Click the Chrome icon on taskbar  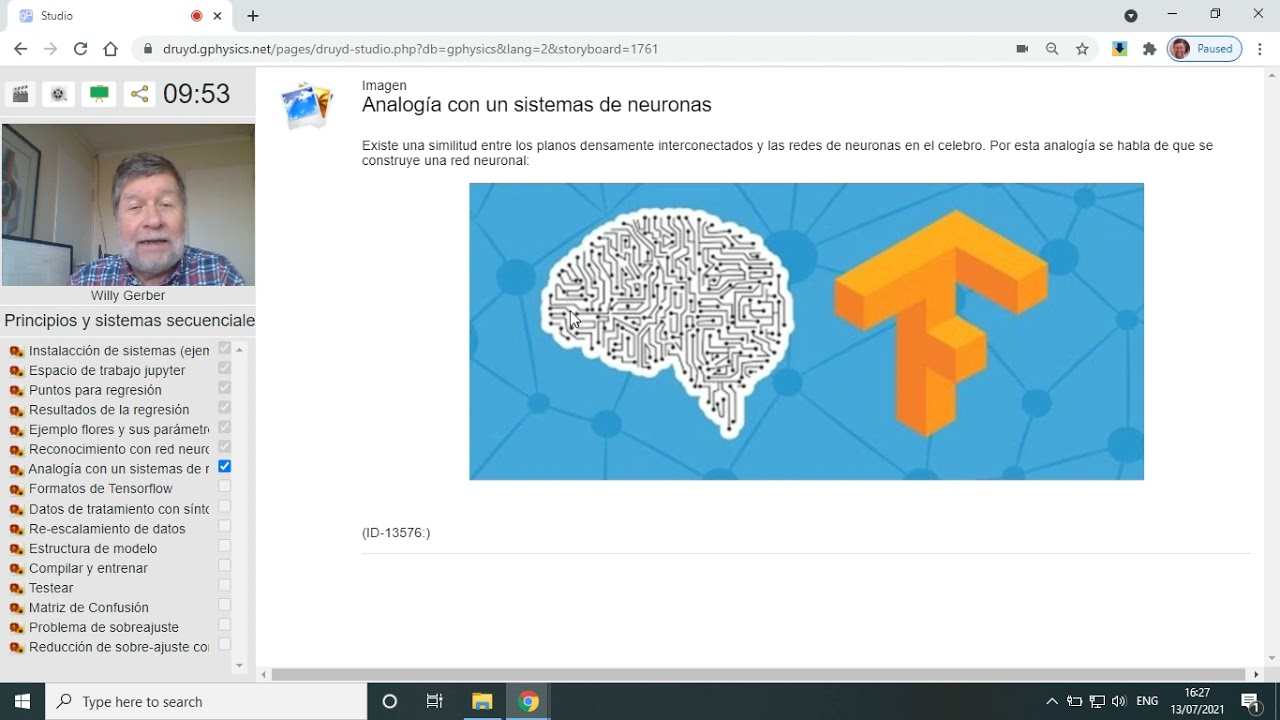[529, 701]
